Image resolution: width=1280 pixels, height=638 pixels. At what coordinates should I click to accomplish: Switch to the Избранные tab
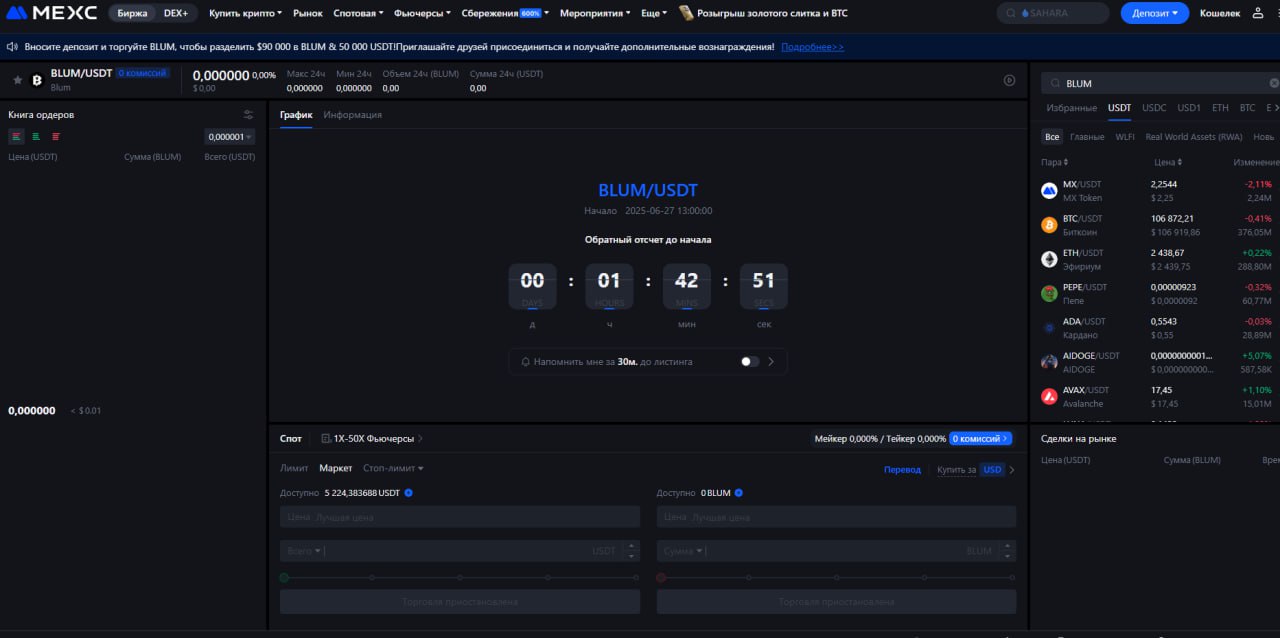tap(1071, 108)
